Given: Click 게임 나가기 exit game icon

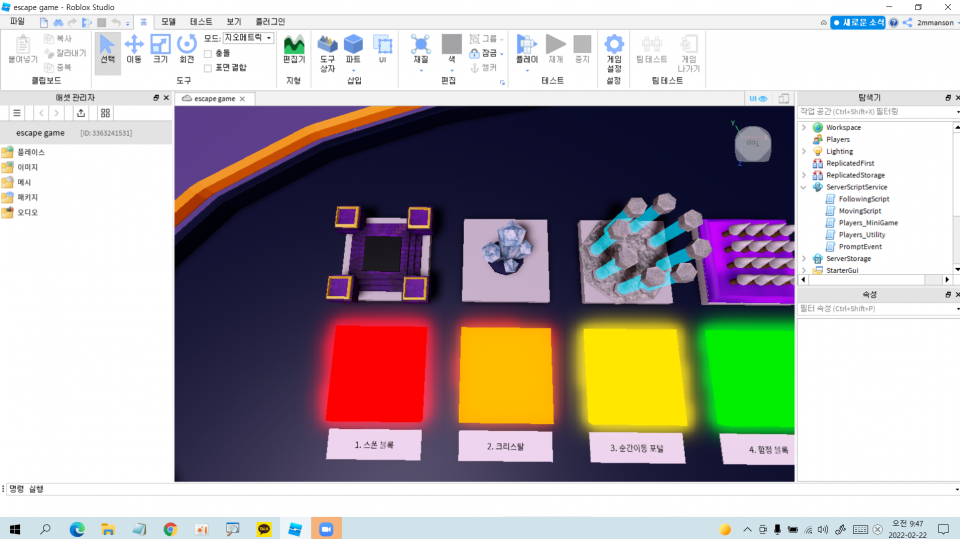Looking at the screenshot, I should tap(689, 53).
